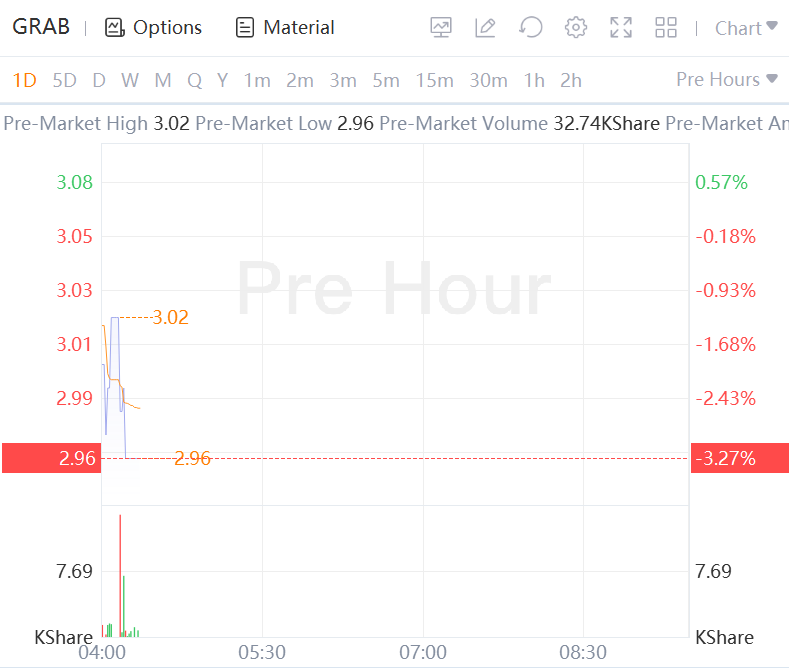Open chart settings gear icon
789x668 pixels.
[576, 28]
